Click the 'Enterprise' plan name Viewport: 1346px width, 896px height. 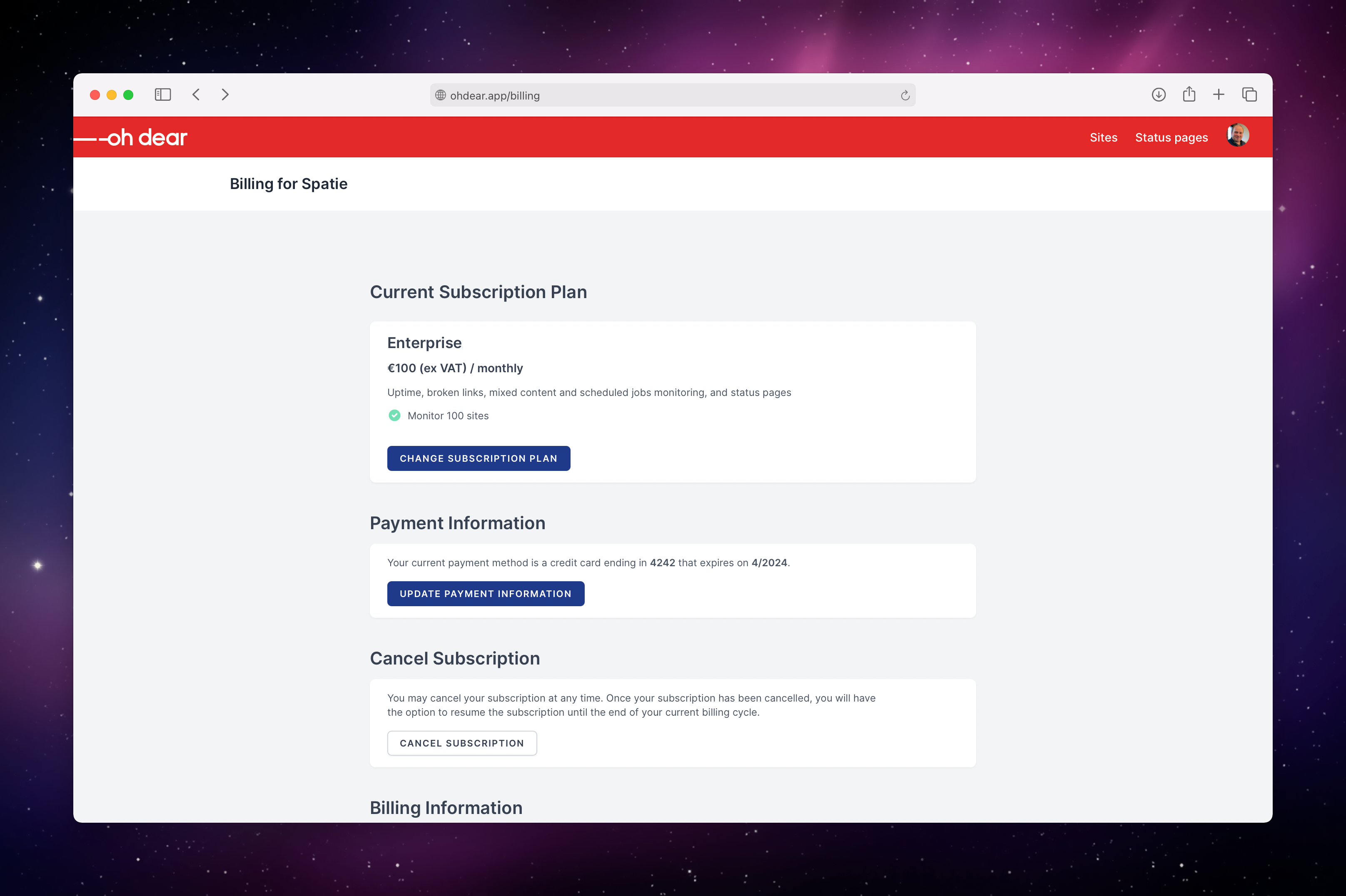point(425,343)
